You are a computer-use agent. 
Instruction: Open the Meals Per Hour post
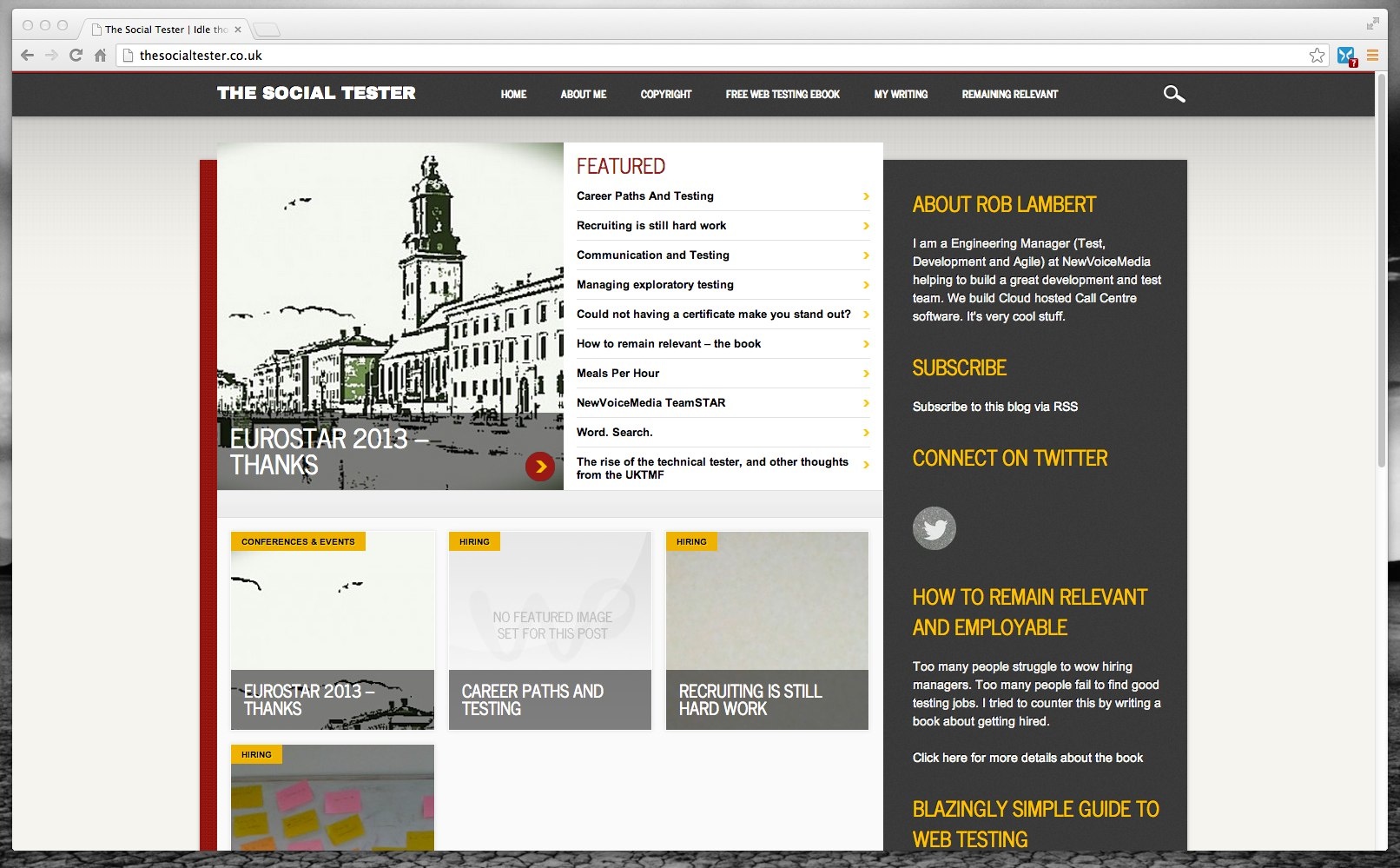[x=617, y=374]
